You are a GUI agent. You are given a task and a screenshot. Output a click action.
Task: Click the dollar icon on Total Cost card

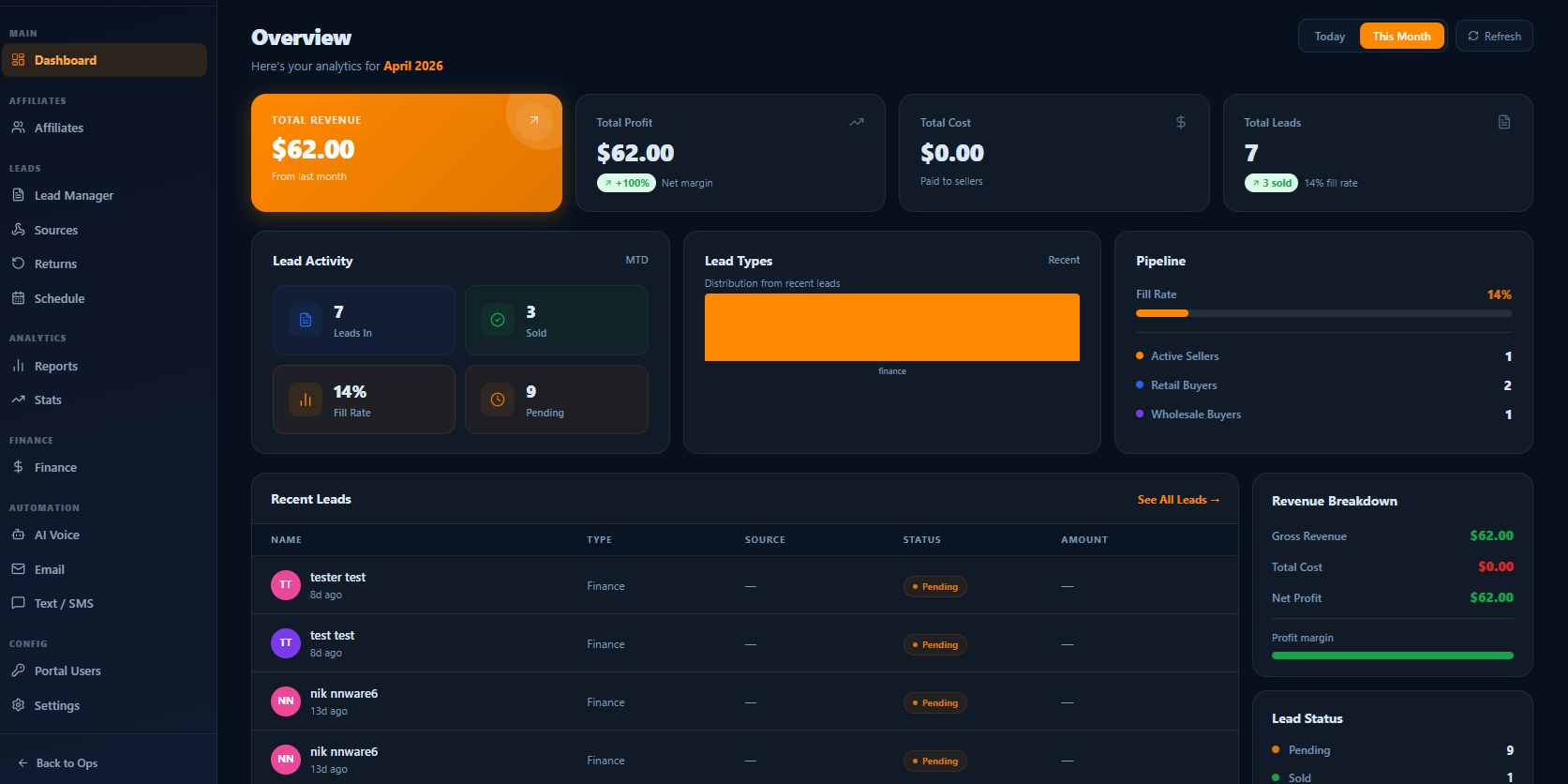point(1181,122)
